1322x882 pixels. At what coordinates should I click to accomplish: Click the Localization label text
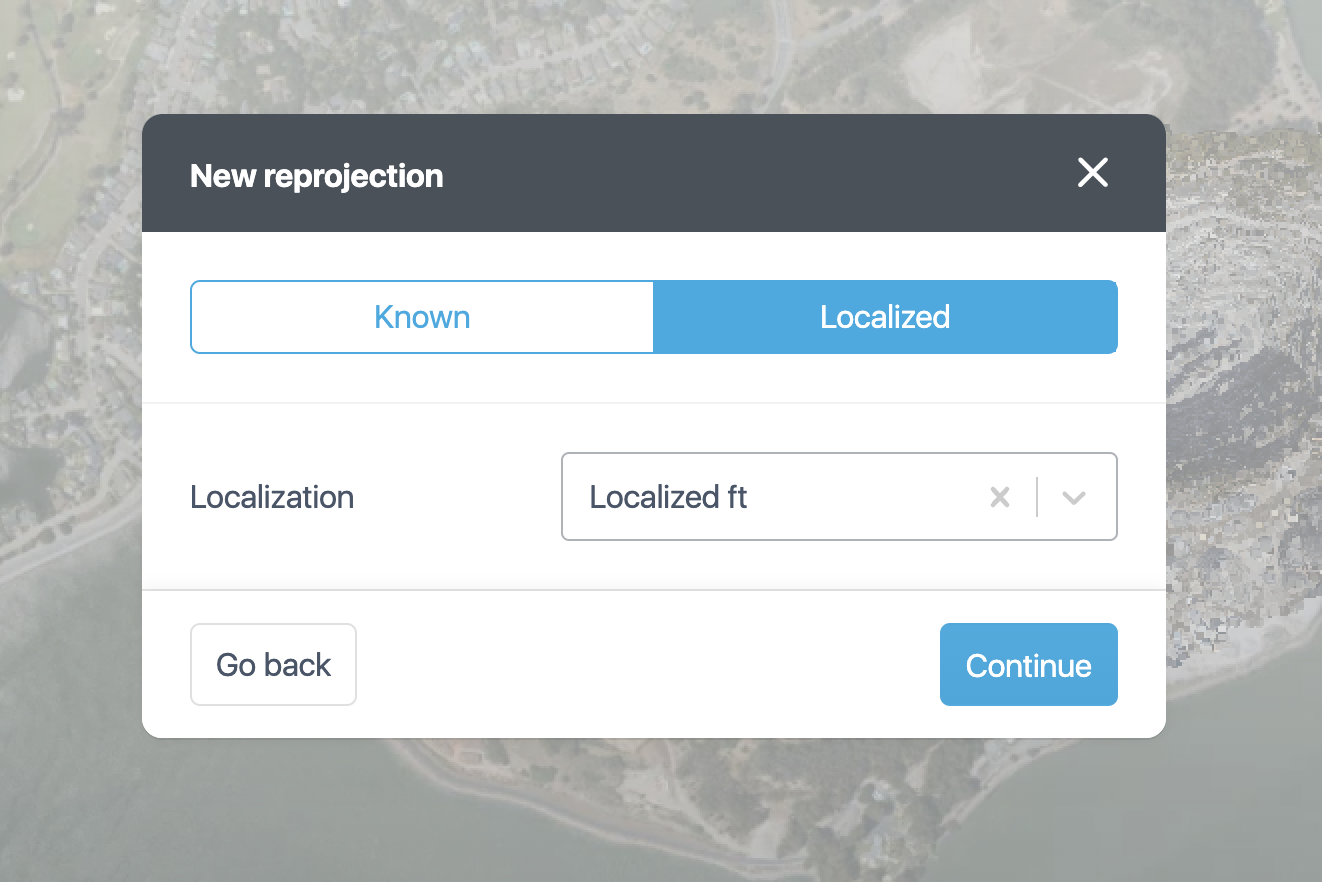272,497
